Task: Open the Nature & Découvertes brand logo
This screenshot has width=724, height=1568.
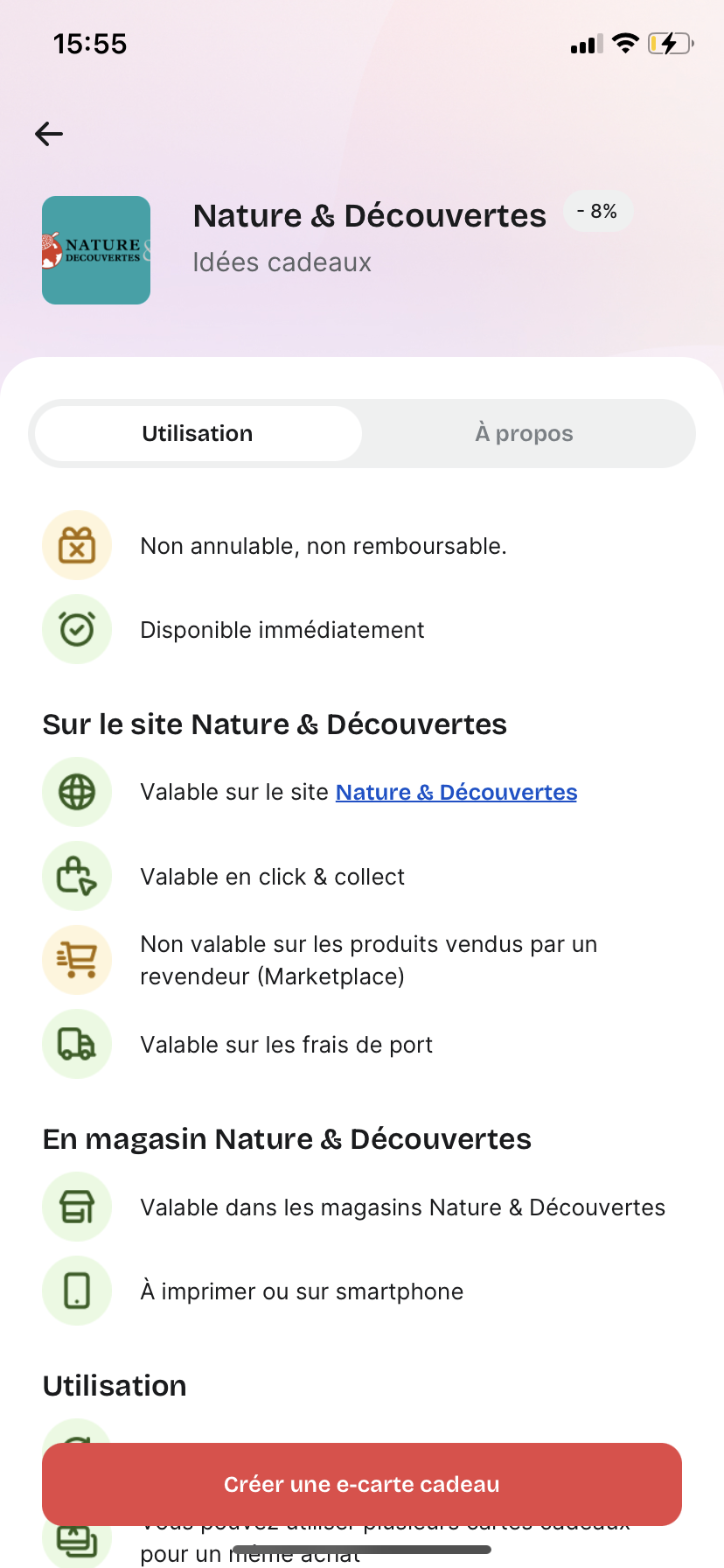Action: point(96,250)
